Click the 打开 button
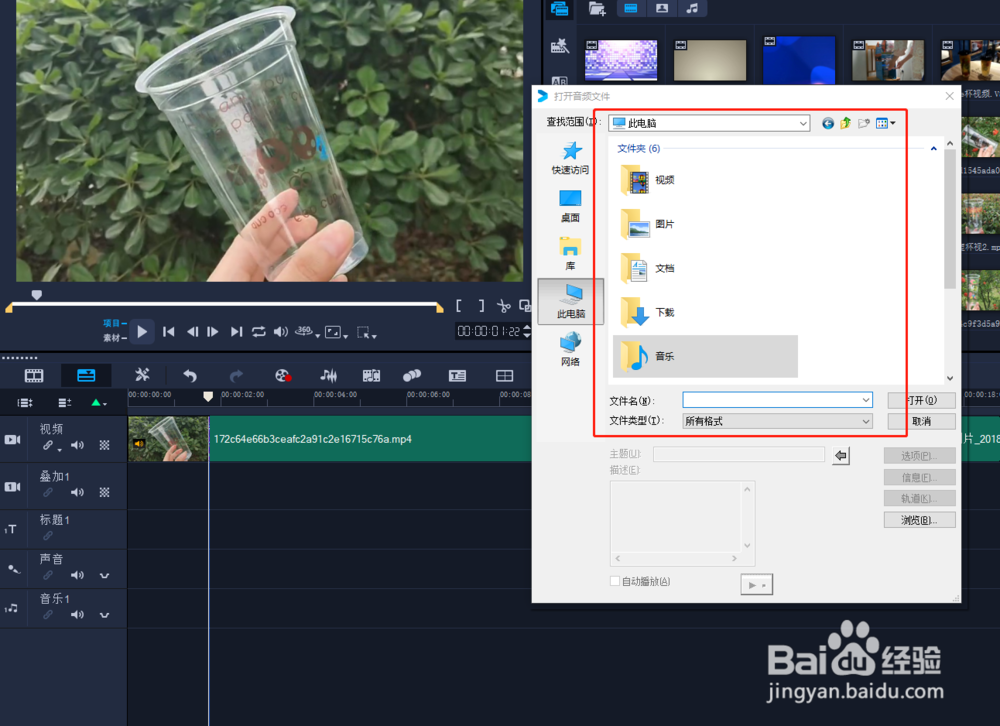The image size is (1000, 726). coord(922,400)
